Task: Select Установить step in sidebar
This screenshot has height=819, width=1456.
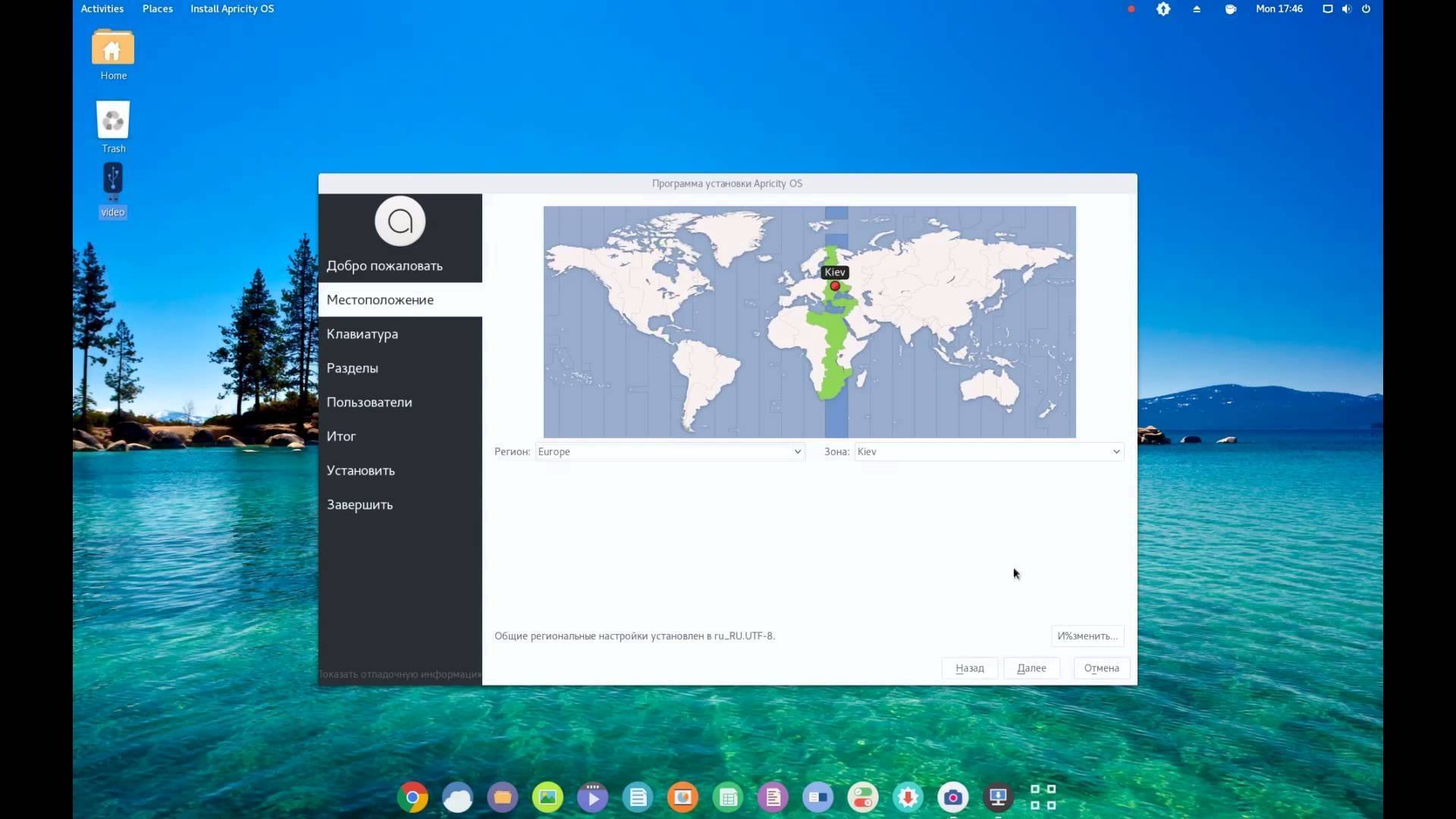Action: tap(400, 471)
